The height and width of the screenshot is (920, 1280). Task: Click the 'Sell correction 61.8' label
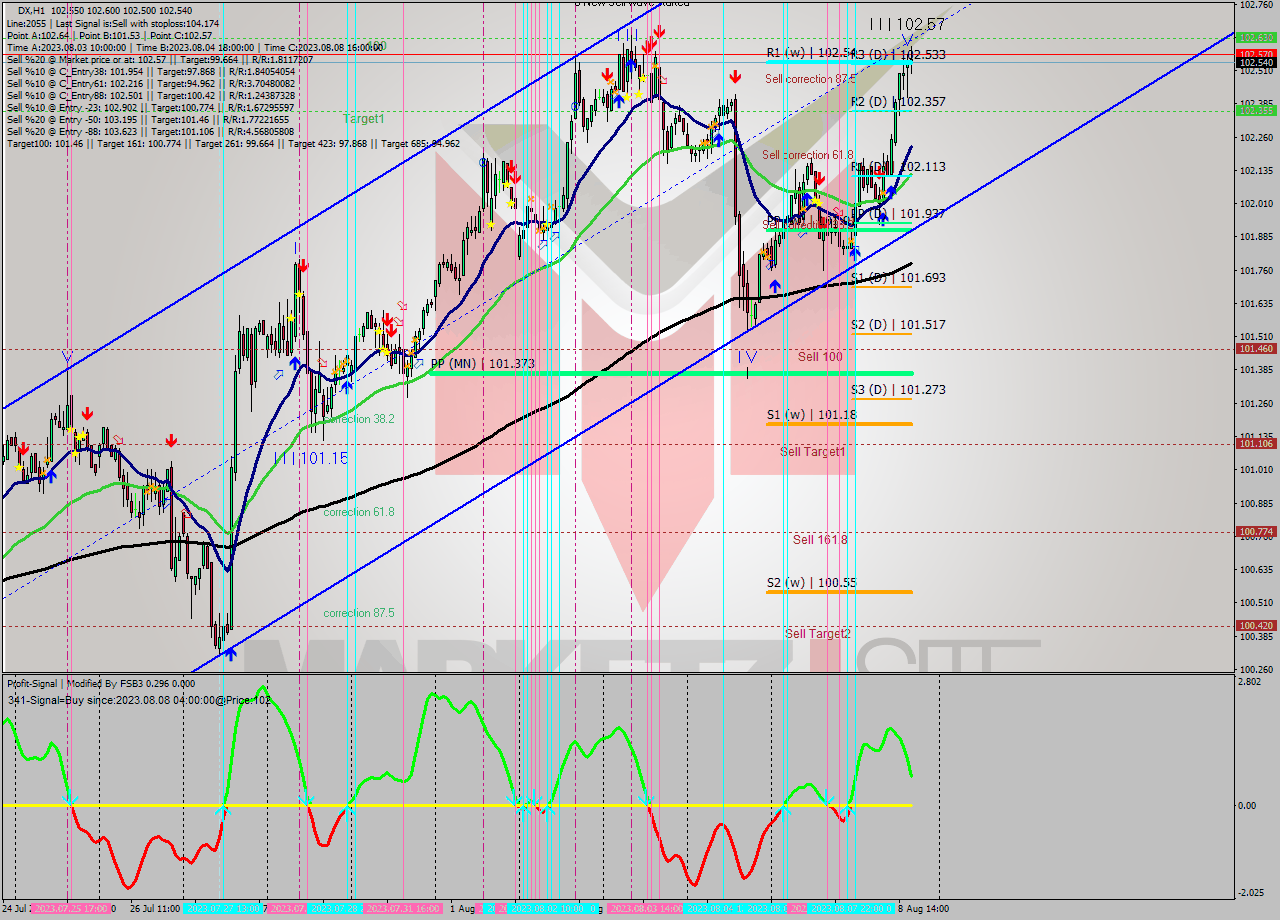(x=808, y=155)
